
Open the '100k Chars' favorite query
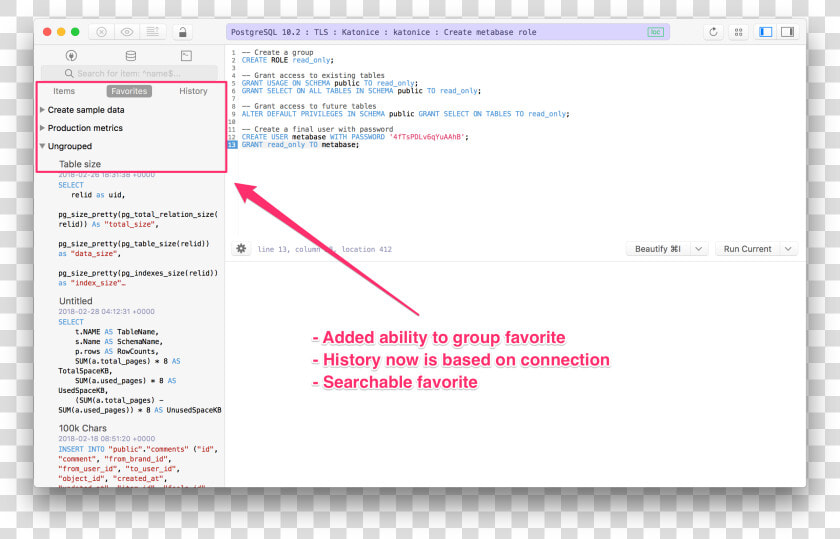[x=82, y=428]
